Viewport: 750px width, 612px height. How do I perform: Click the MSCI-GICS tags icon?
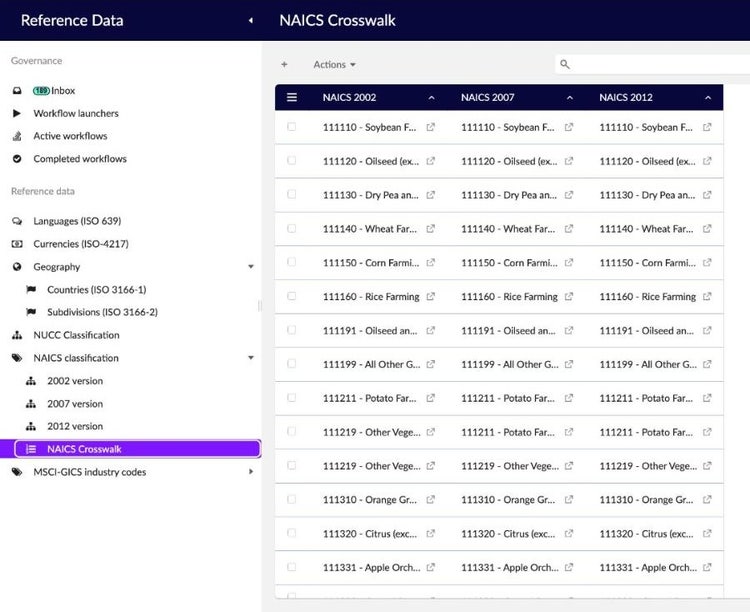click(17, 472)
